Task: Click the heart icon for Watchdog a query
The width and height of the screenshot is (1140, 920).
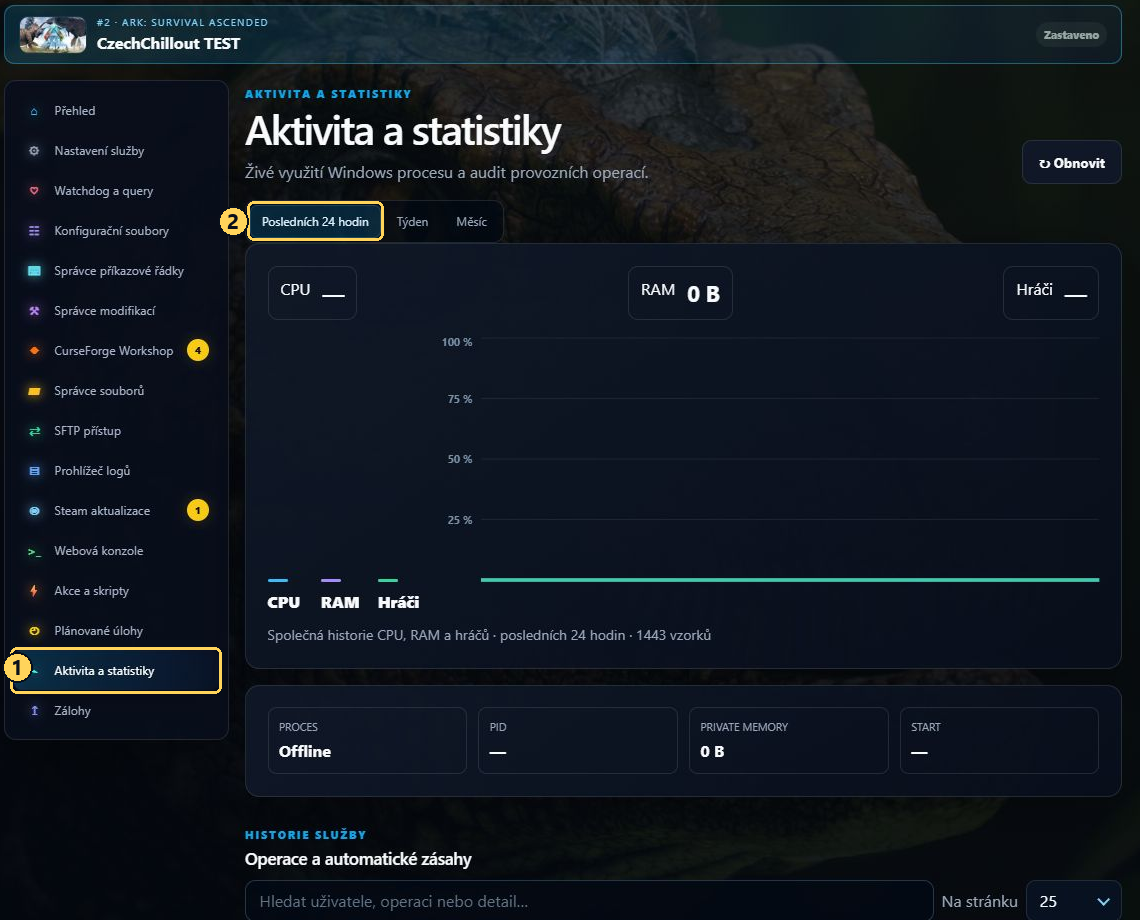Action: click(x=34, y=191)
